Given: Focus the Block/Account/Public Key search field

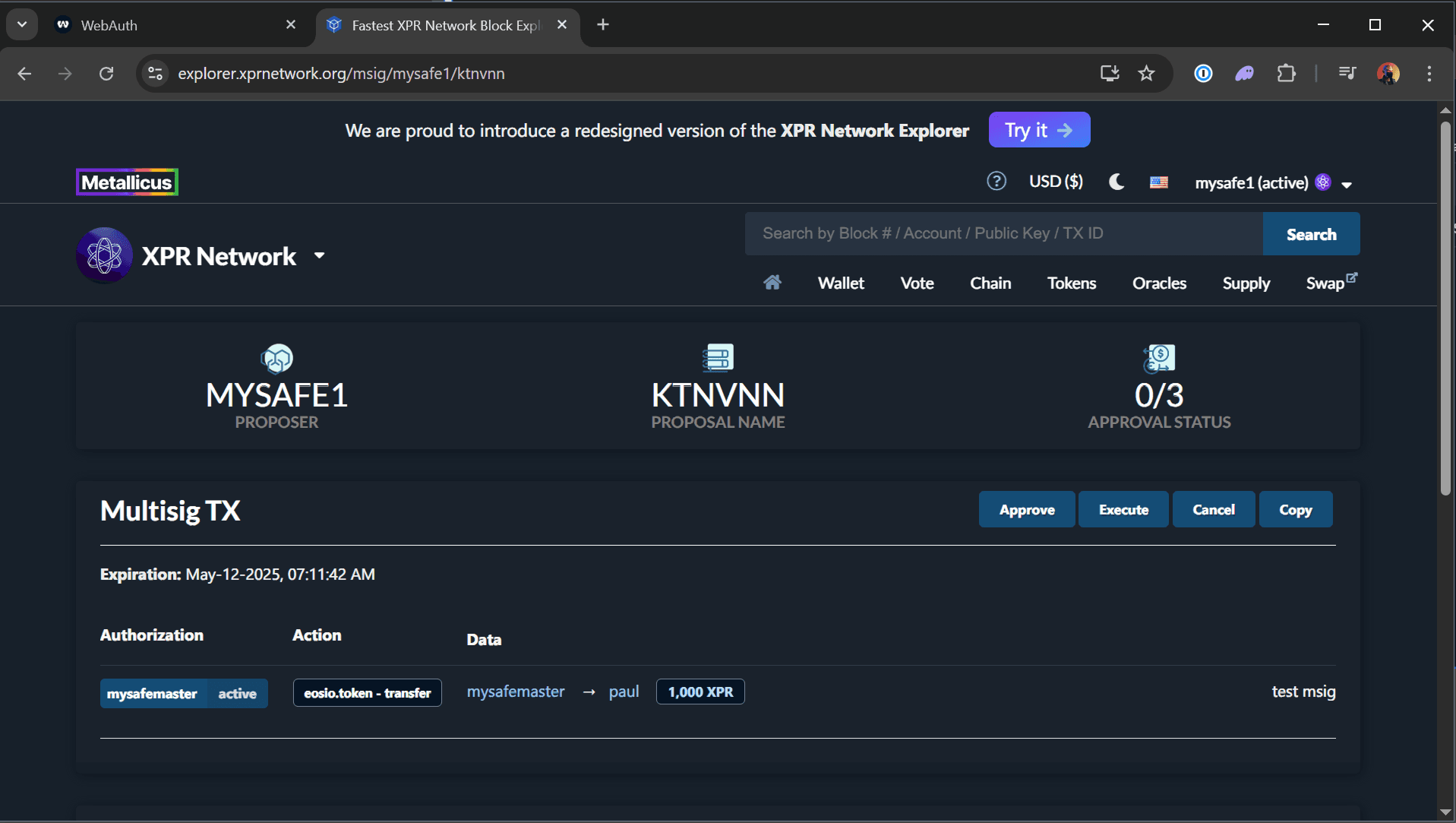Looking at the screenshot, I should pyautogui.click(x=1003, y=234).
